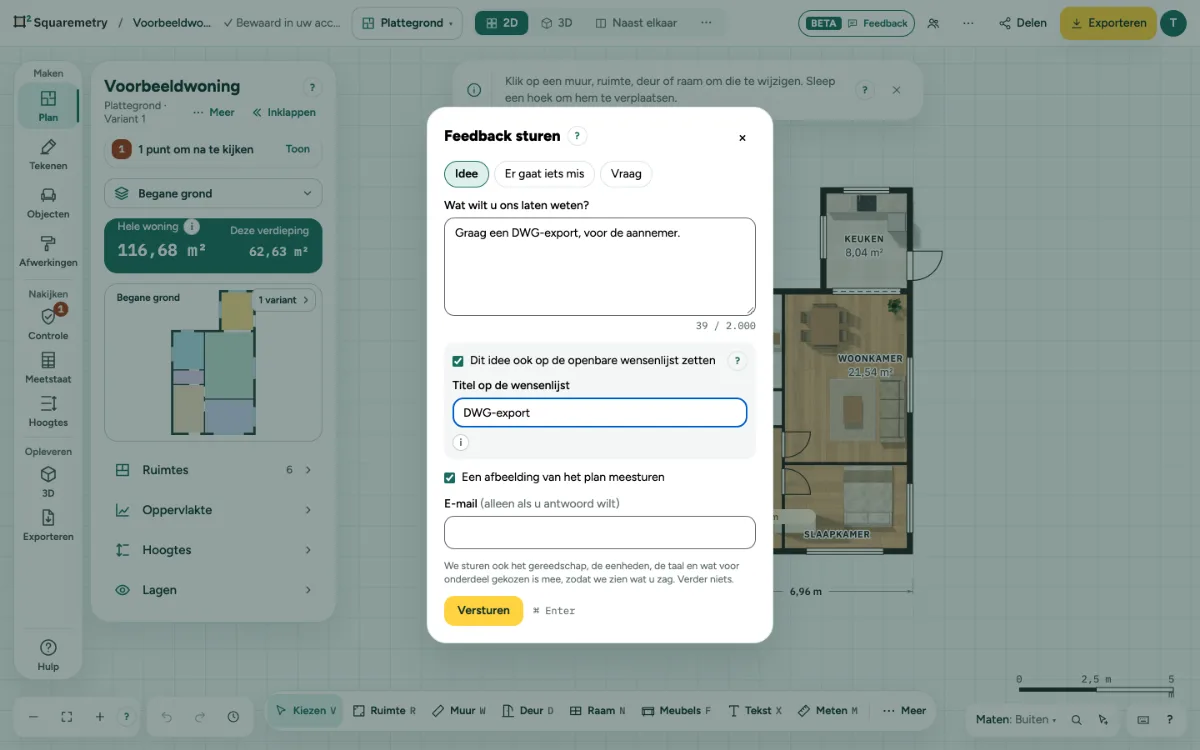Open the user avatar T
The height and width of the screenshot is (750, 1200).
[x=1173, y=23]
